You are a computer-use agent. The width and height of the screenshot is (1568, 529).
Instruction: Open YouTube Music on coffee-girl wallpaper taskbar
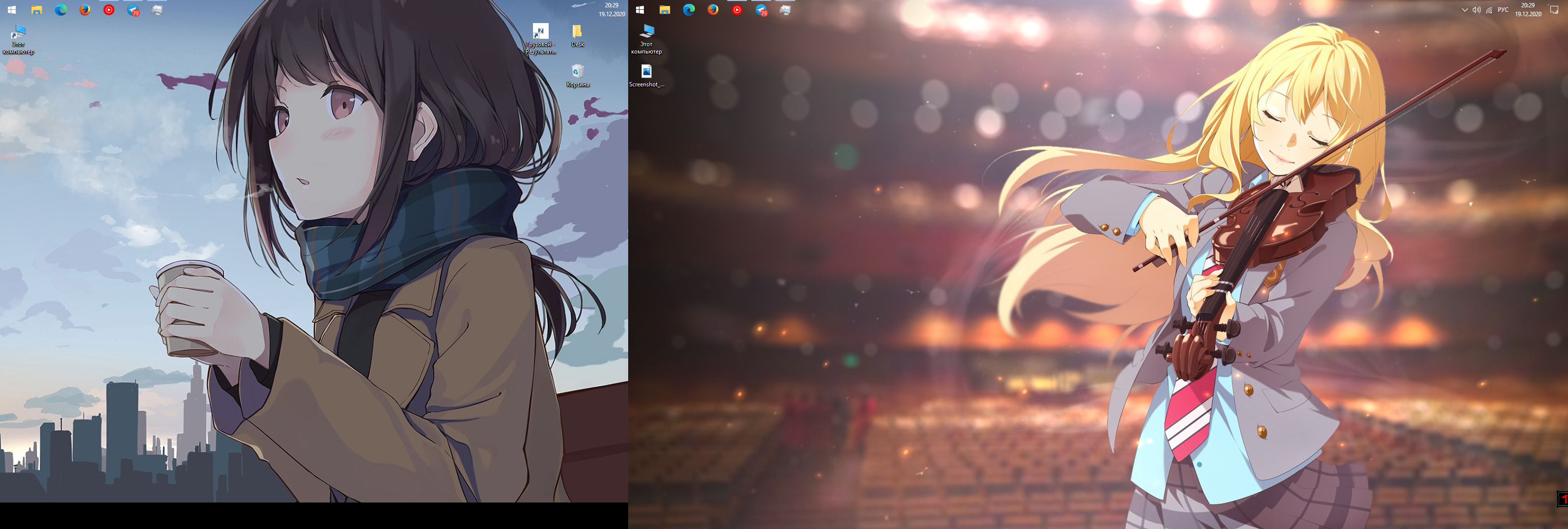click(109, 10)
